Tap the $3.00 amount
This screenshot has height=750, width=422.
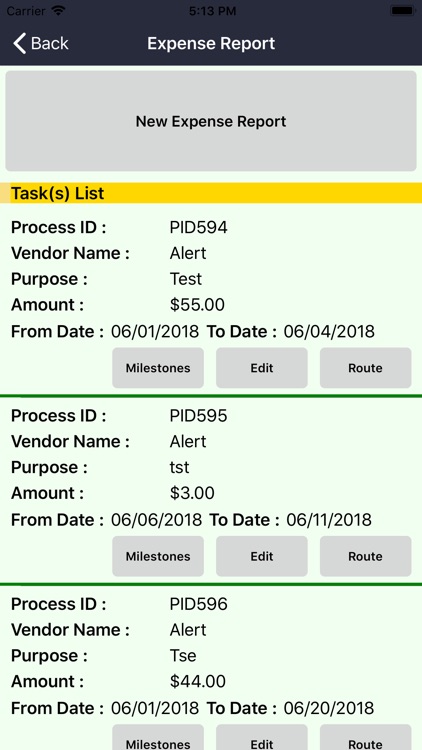click(x=192, y=494)
